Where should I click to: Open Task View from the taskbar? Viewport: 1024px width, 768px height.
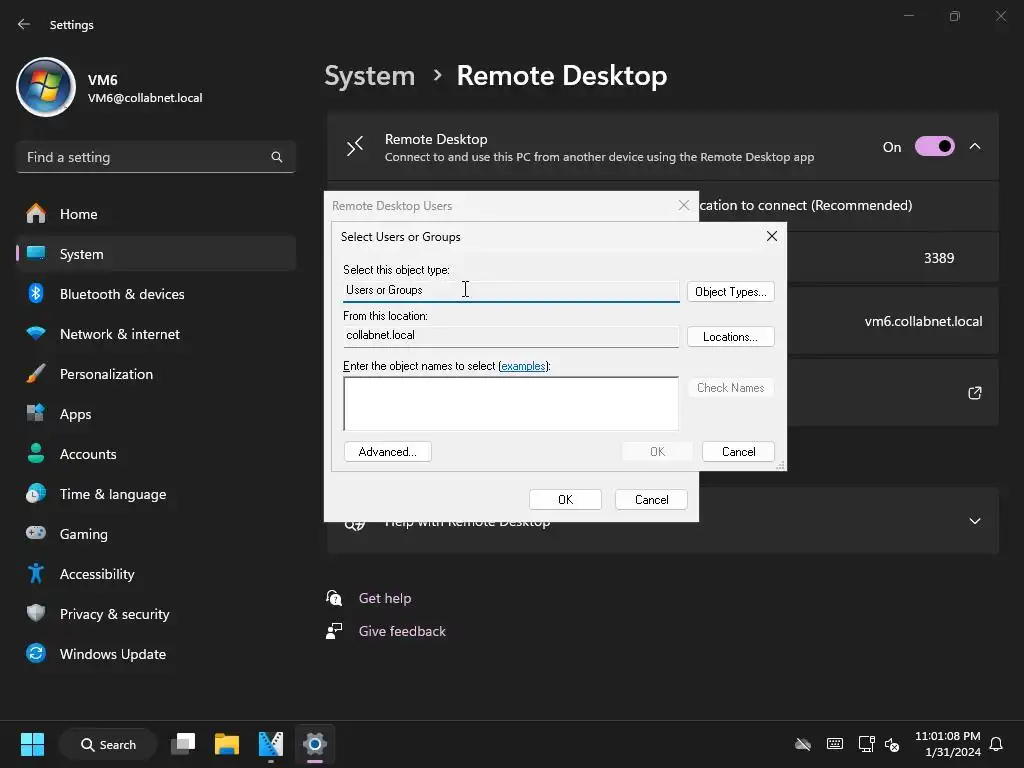pos(183,744)
